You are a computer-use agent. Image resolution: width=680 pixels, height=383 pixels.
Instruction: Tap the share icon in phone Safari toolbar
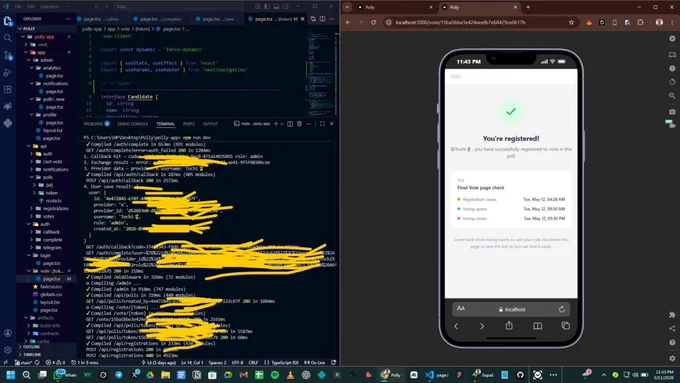pyautogui.click(x=509, y=325)
